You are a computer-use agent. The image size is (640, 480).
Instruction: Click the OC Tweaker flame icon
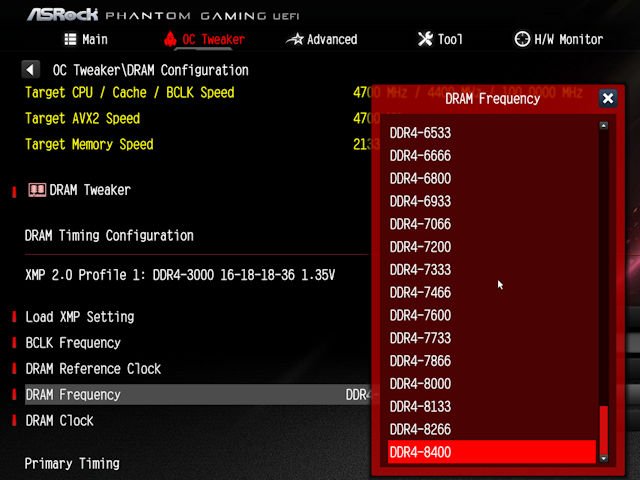170,39
